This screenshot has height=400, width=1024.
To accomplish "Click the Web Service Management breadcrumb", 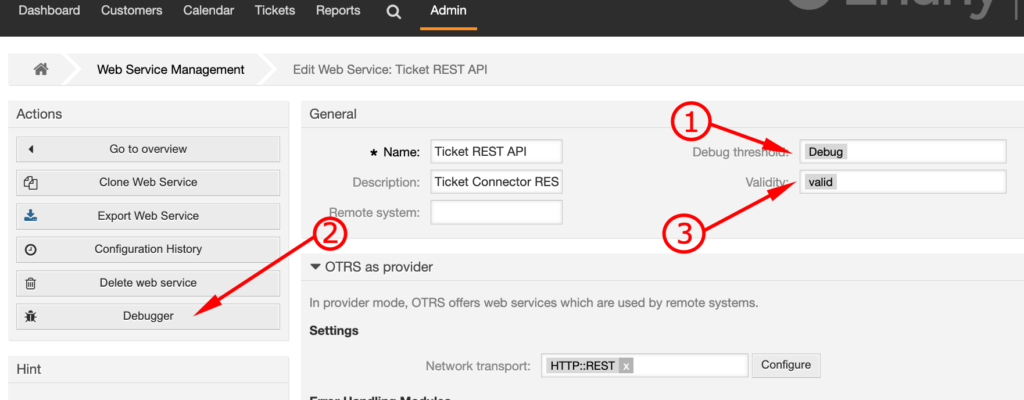I will coord(170,69).
